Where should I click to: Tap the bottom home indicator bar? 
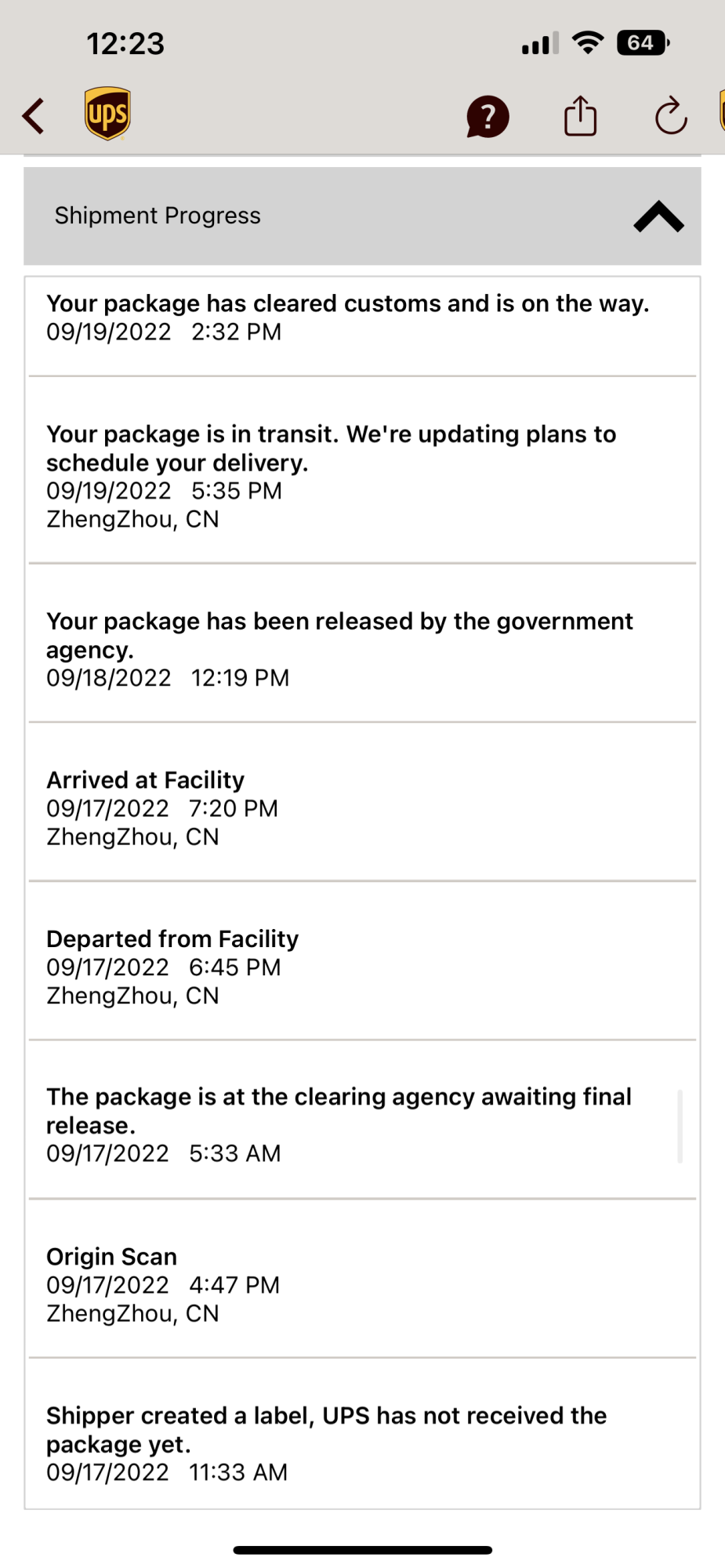coord(362,1550)
